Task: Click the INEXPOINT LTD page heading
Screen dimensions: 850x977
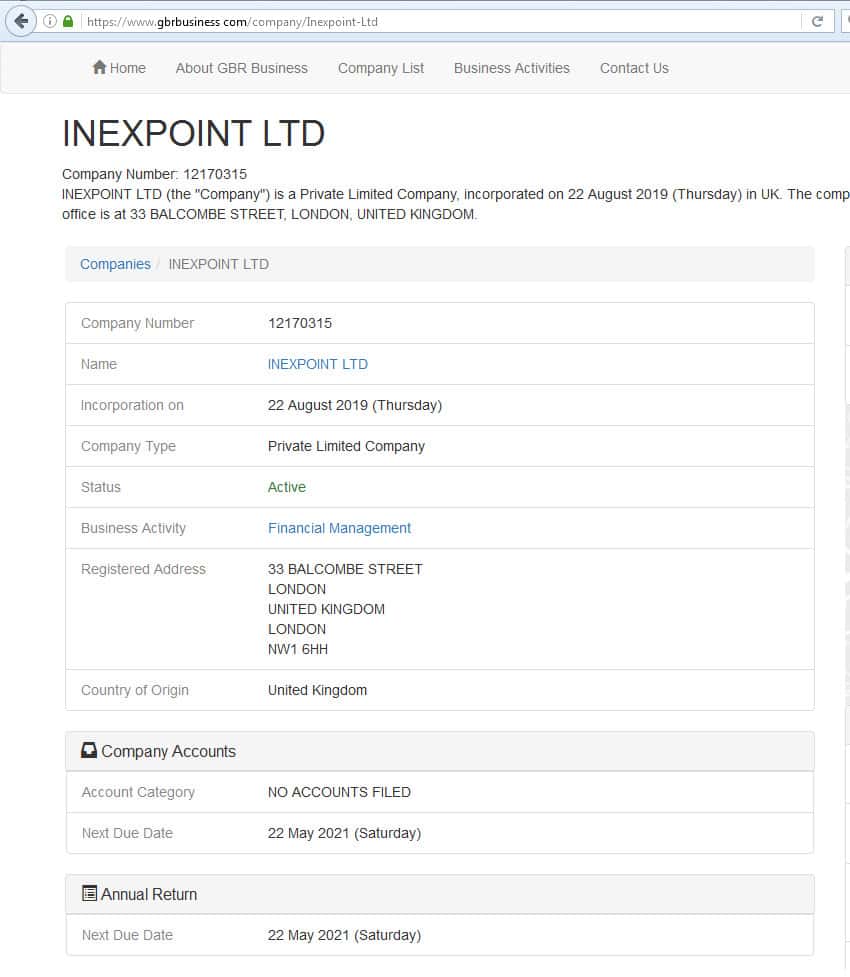Action: point(193,134)
